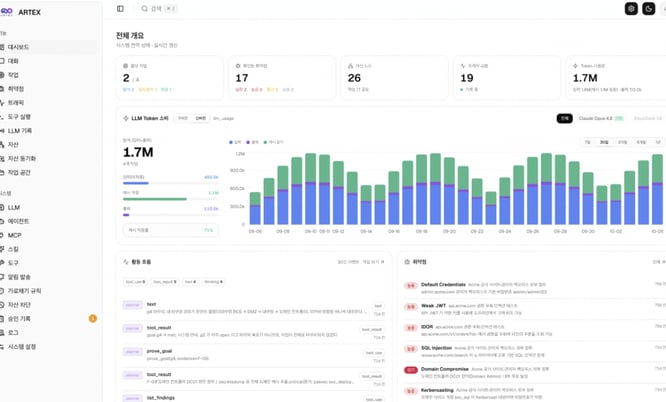
Task: Open 대화 in the sidebar
Action: 49,61
